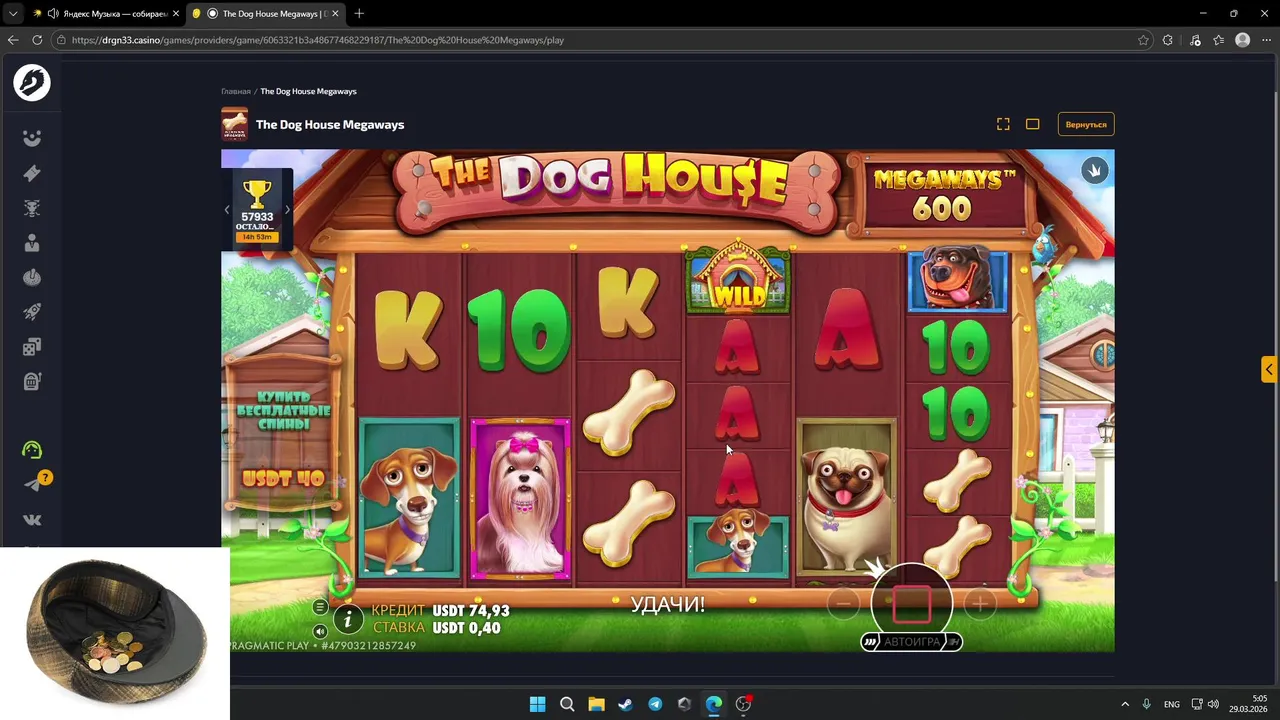
Task: Open Telegram from taskbar
Action: [x=655, y=704]
